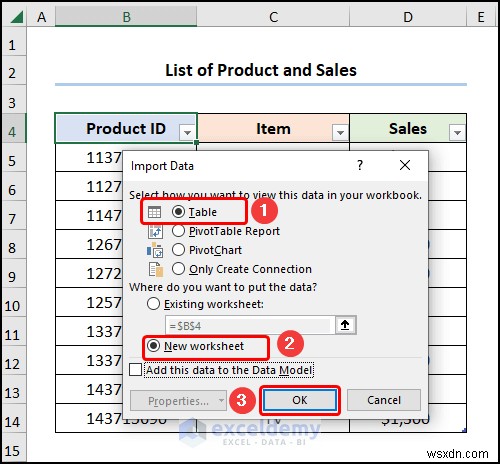500x464 pixels.
Task: Click the Item header cell
Action: click(273, 129)
